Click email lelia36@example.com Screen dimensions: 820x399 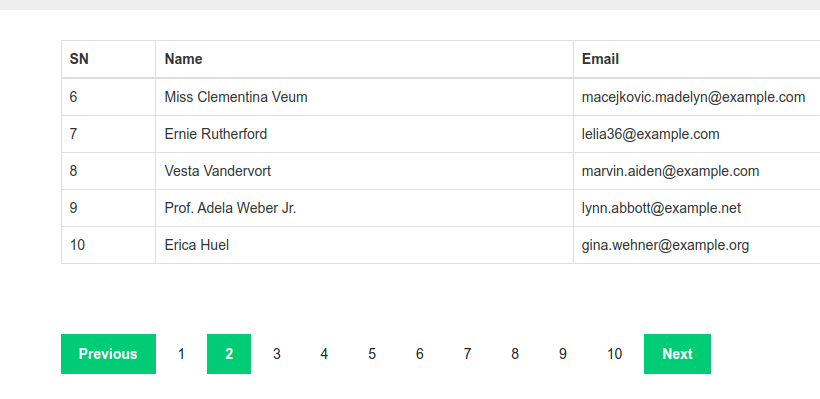pos(651,134)
